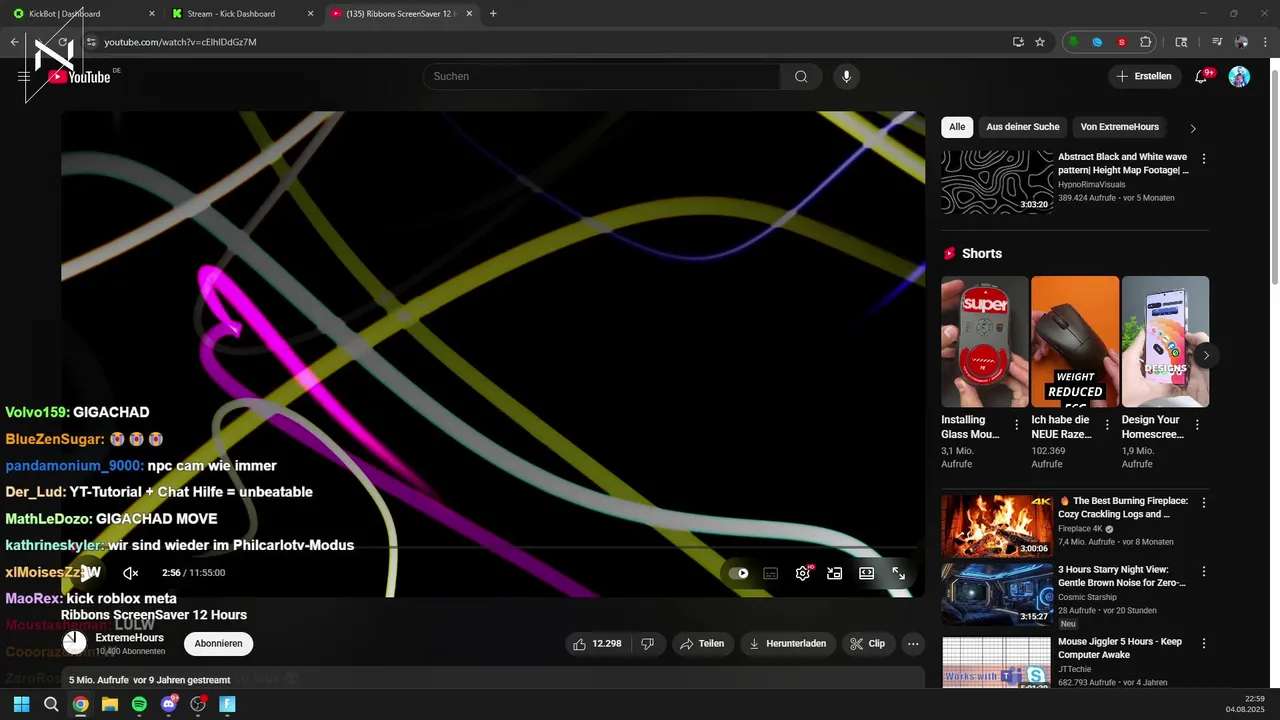
Task: Open options menu for 3 Hours Starry Night video
Action: pyautogui.click(x=1203, y=571)
